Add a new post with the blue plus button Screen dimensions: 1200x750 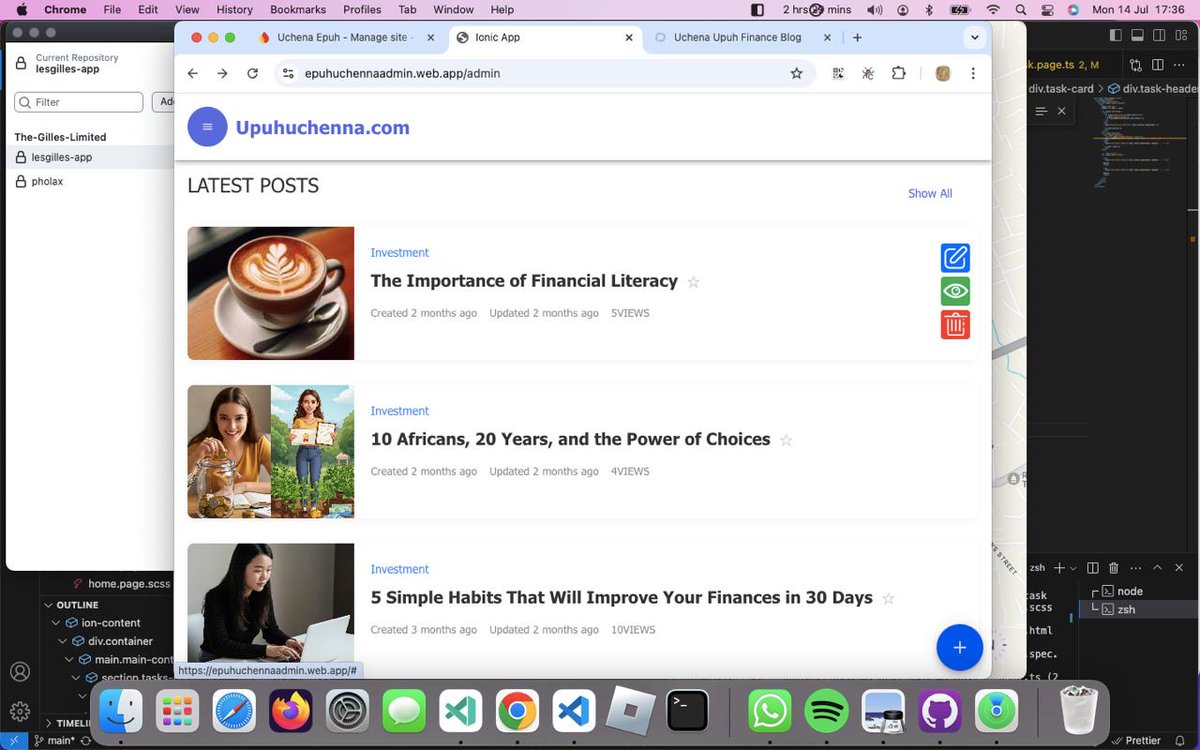tap(959, 648)
